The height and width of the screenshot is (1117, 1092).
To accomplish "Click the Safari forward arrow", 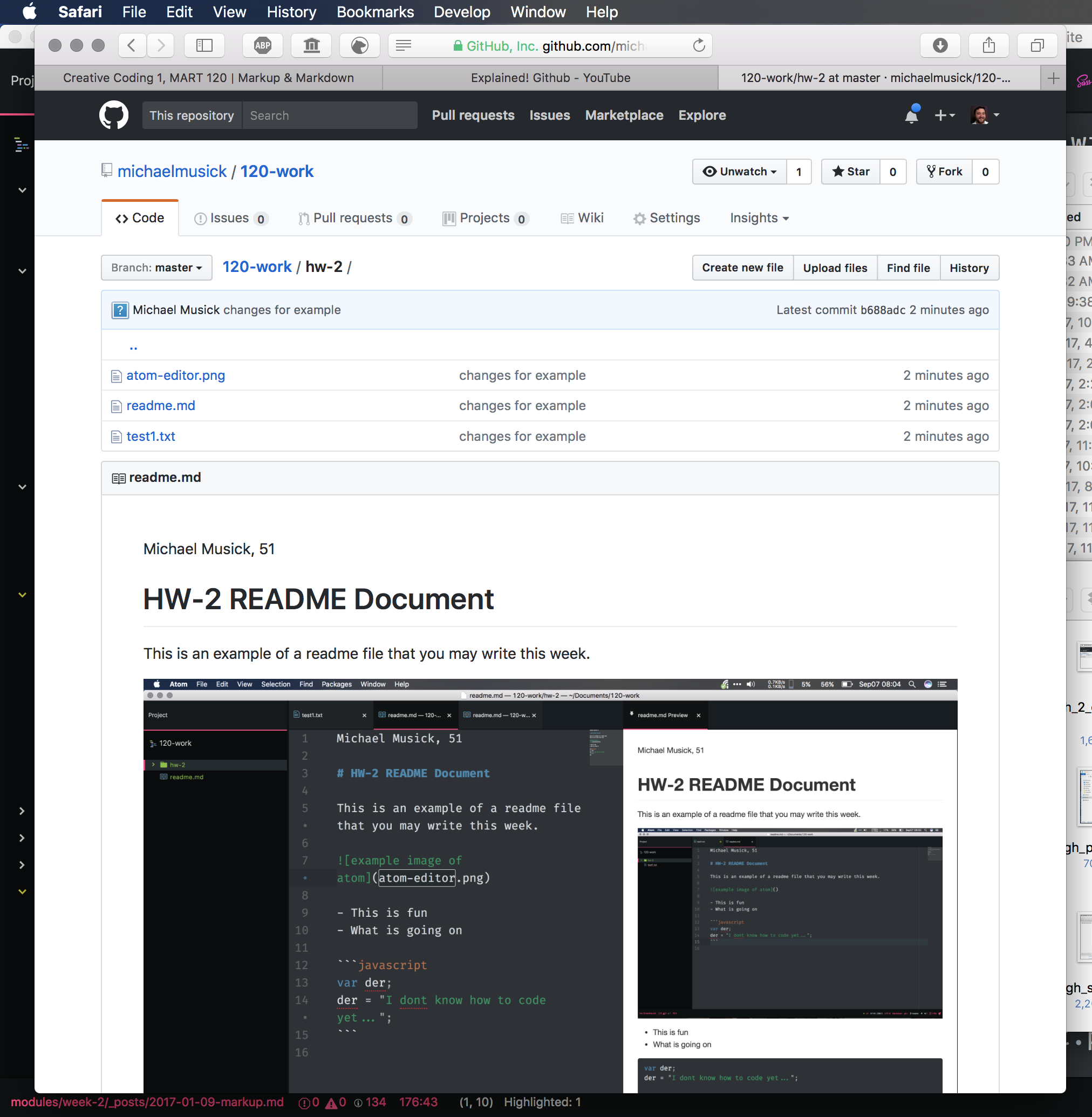I will pyautogui.click(x=161, y=45).
